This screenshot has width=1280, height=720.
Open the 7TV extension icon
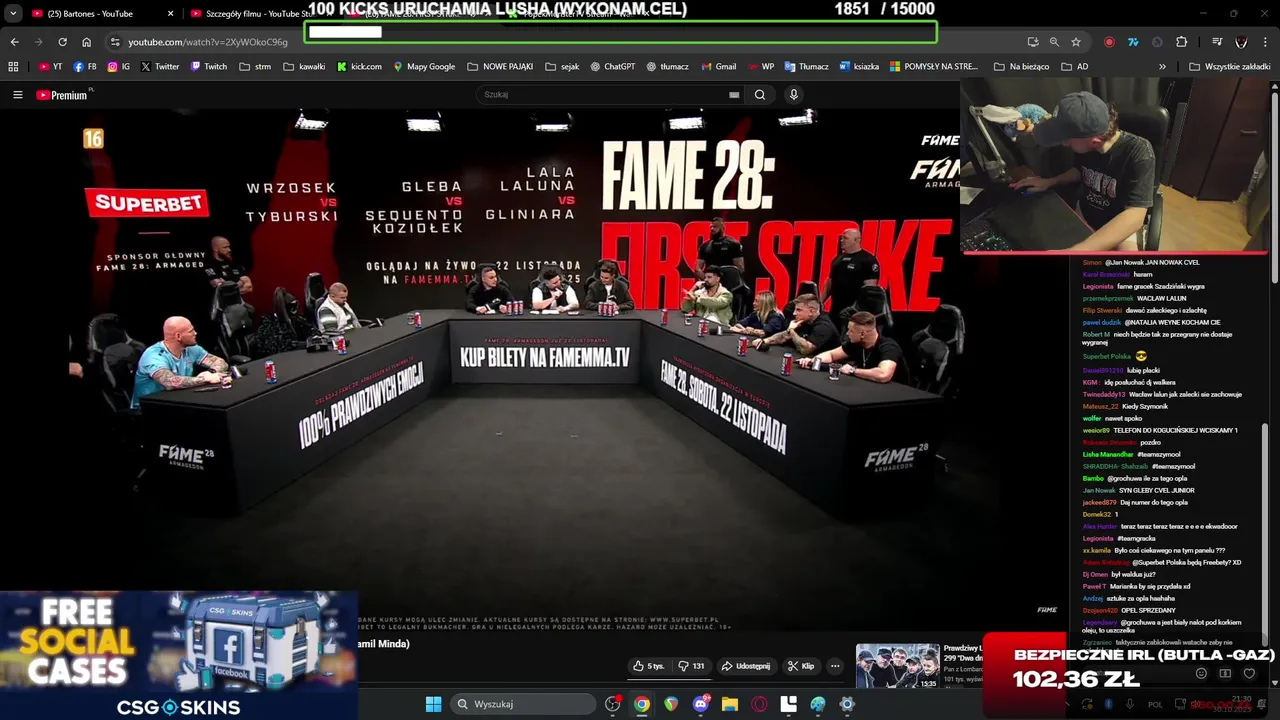(x=1133, y=42)
